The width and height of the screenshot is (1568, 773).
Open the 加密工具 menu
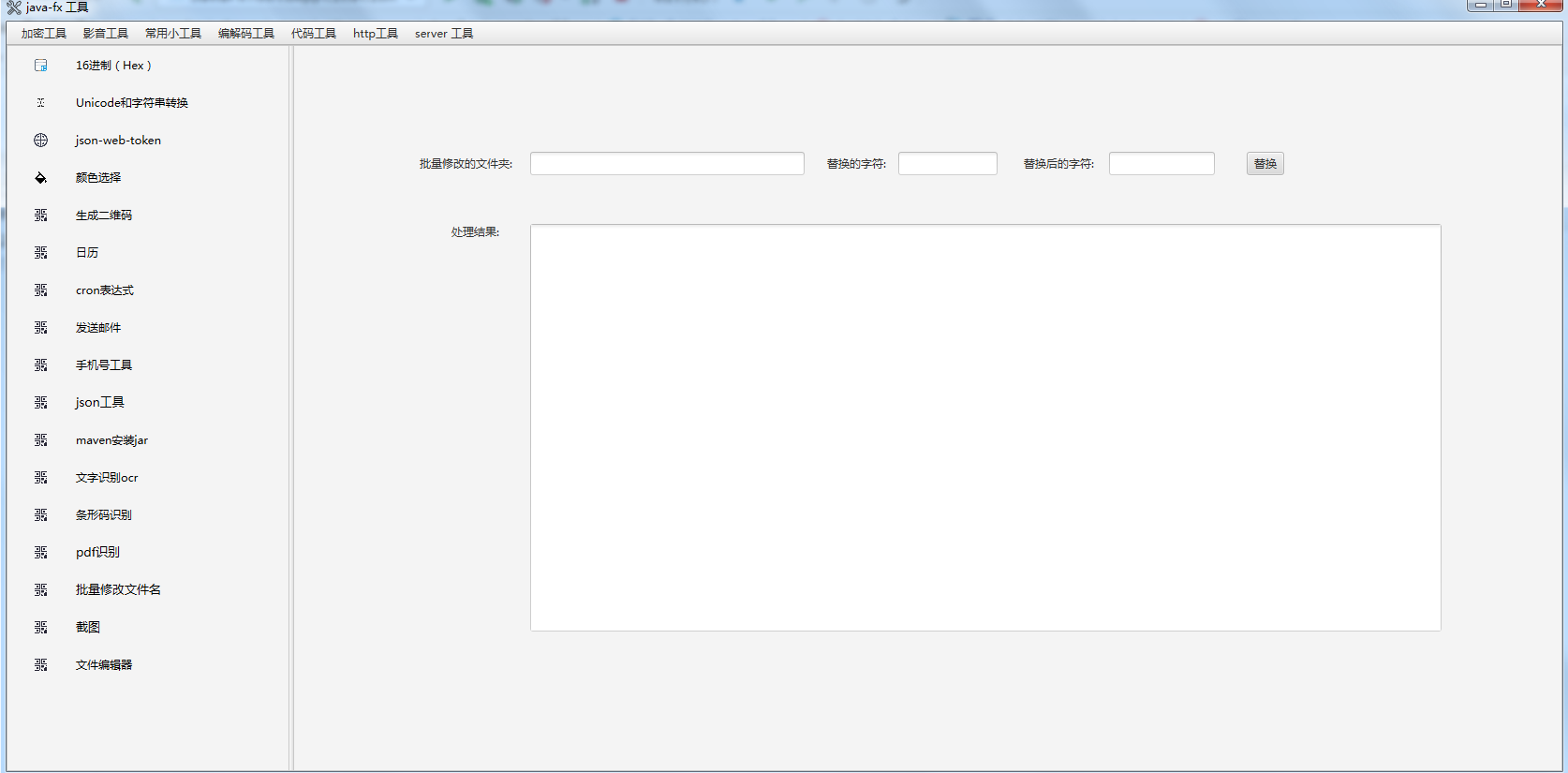coord(44,34)
